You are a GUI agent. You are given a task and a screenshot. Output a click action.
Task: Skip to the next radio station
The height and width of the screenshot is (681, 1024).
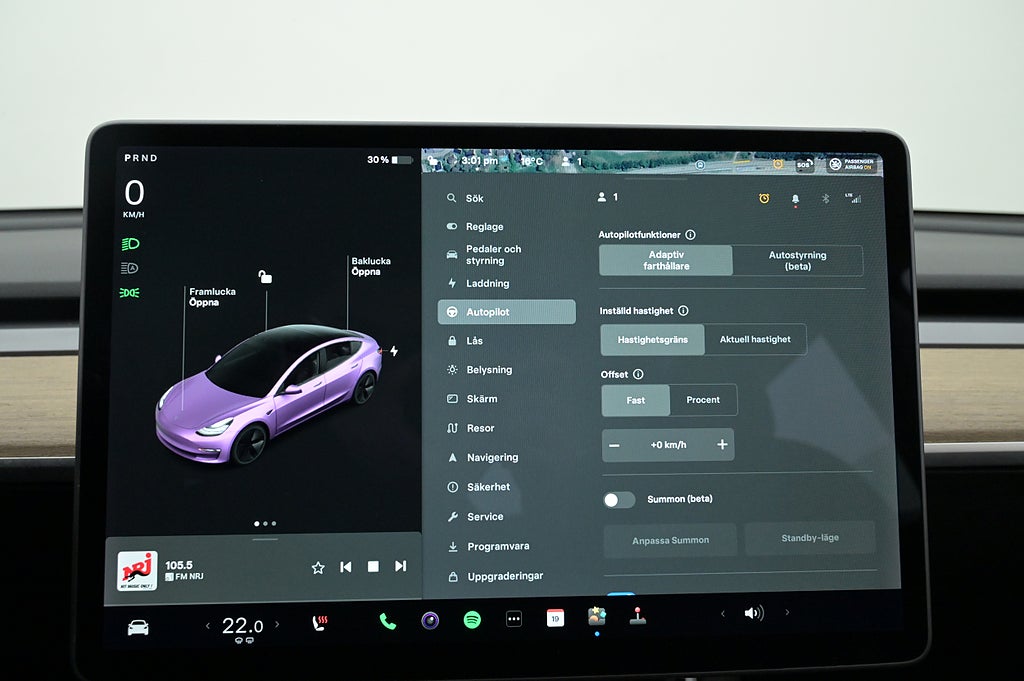click(x=400, y=566)
